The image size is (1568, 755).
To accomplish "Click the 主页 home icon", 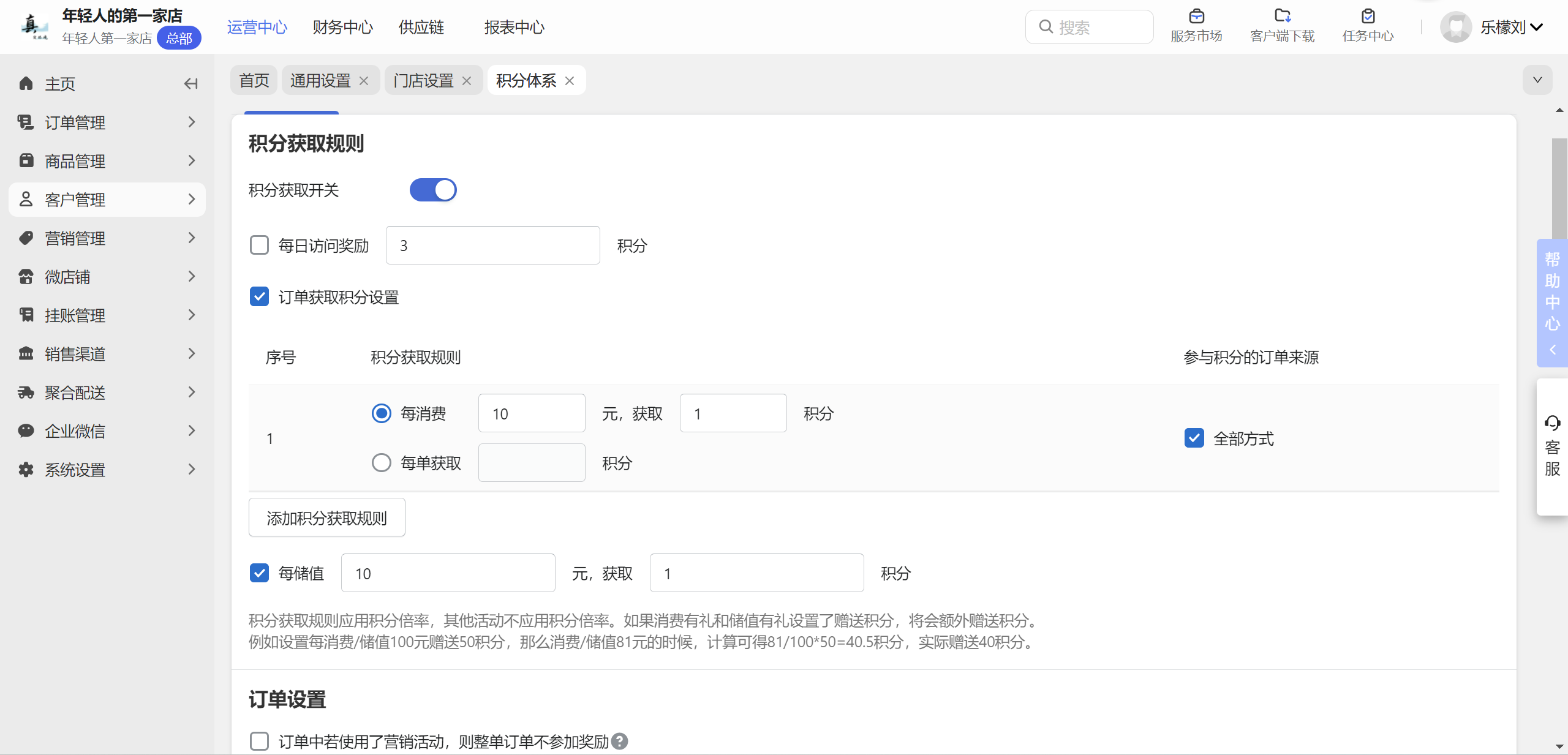I will click(26, 84).
